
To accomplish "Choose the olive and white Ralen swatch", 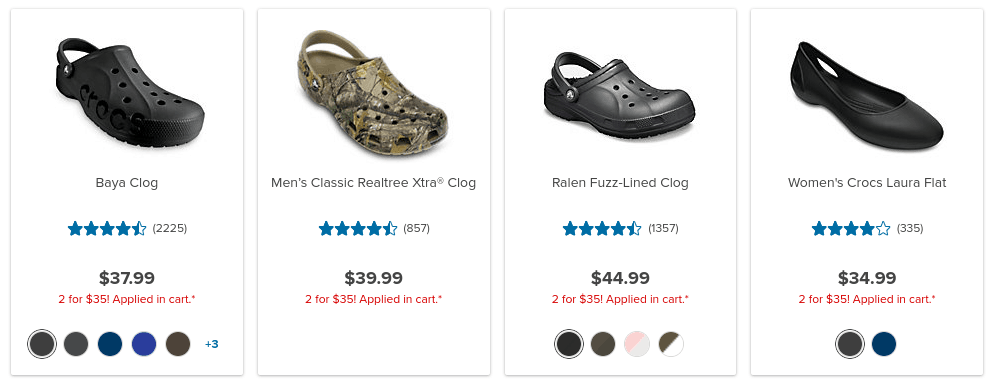I will tap(671, 344).
